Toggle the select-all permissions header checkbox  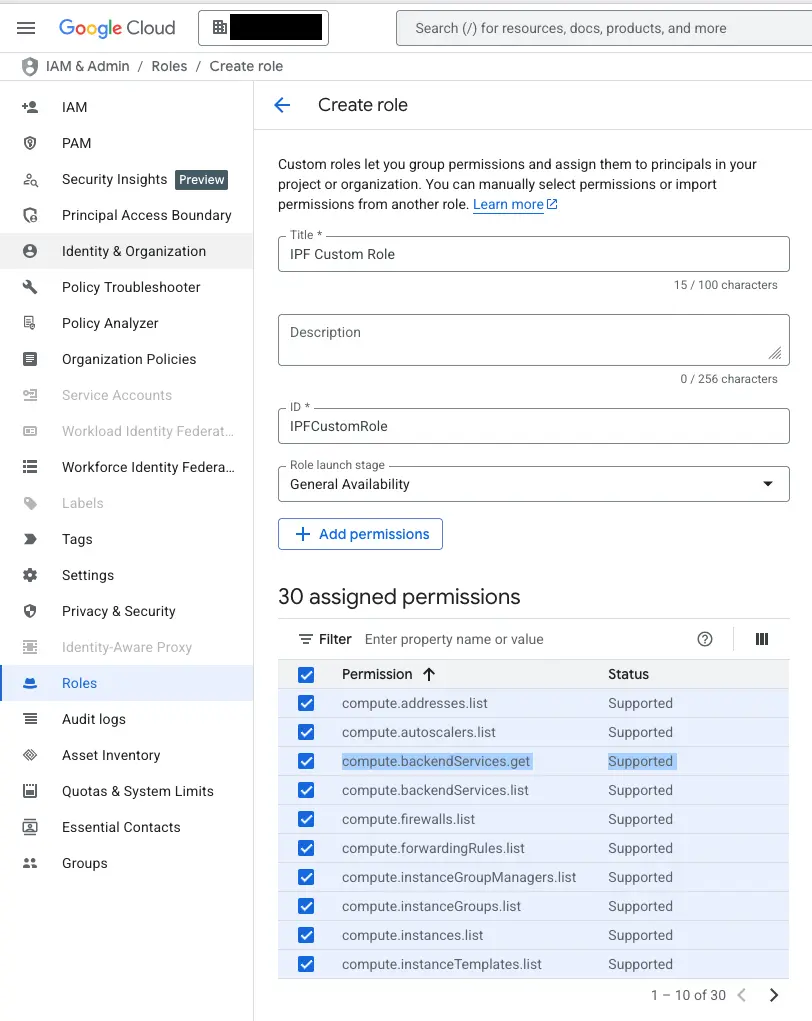306,675
